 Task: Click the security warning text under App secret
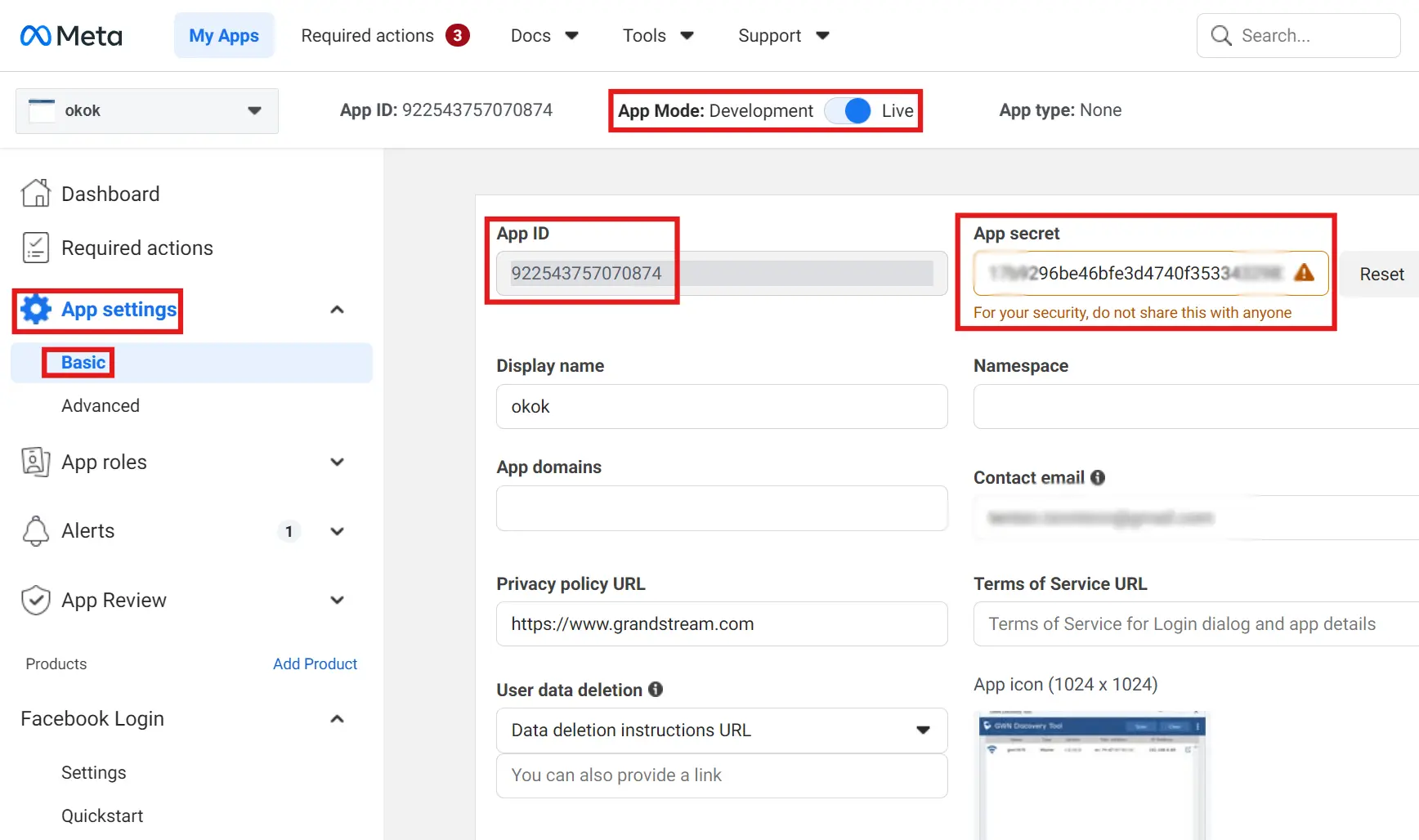(x=1132, y=313)
